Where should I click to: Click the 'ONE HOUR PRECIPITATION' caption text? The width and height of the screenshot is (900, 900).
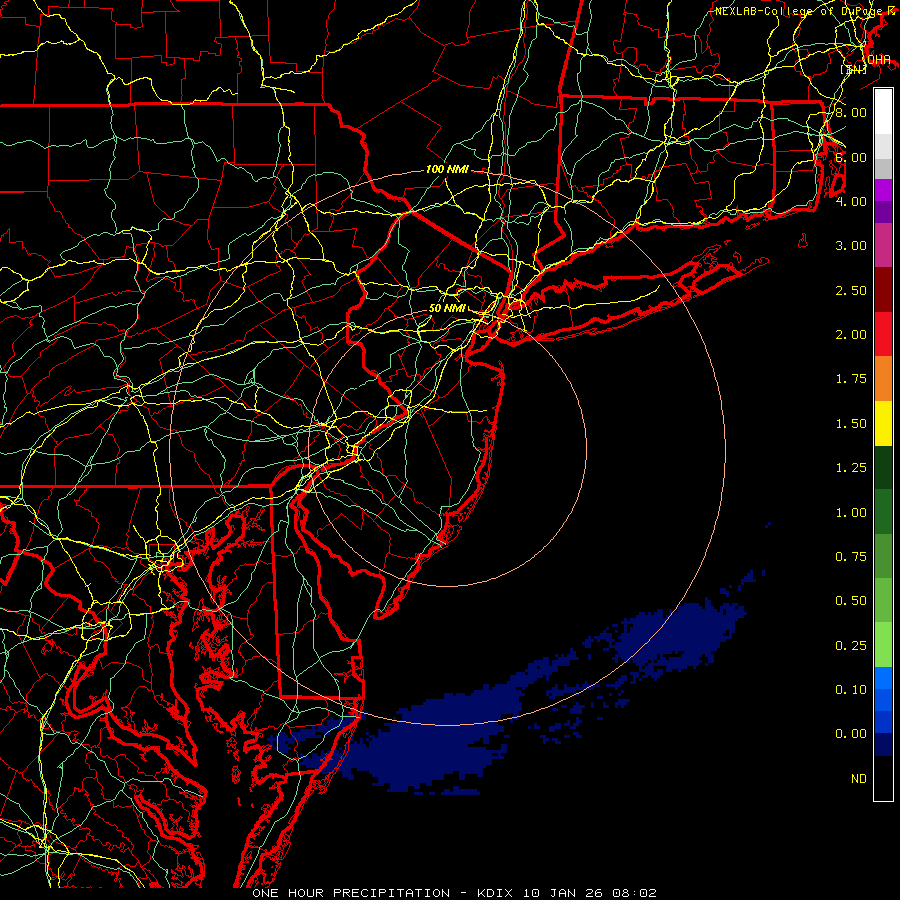tap(351, 893)
